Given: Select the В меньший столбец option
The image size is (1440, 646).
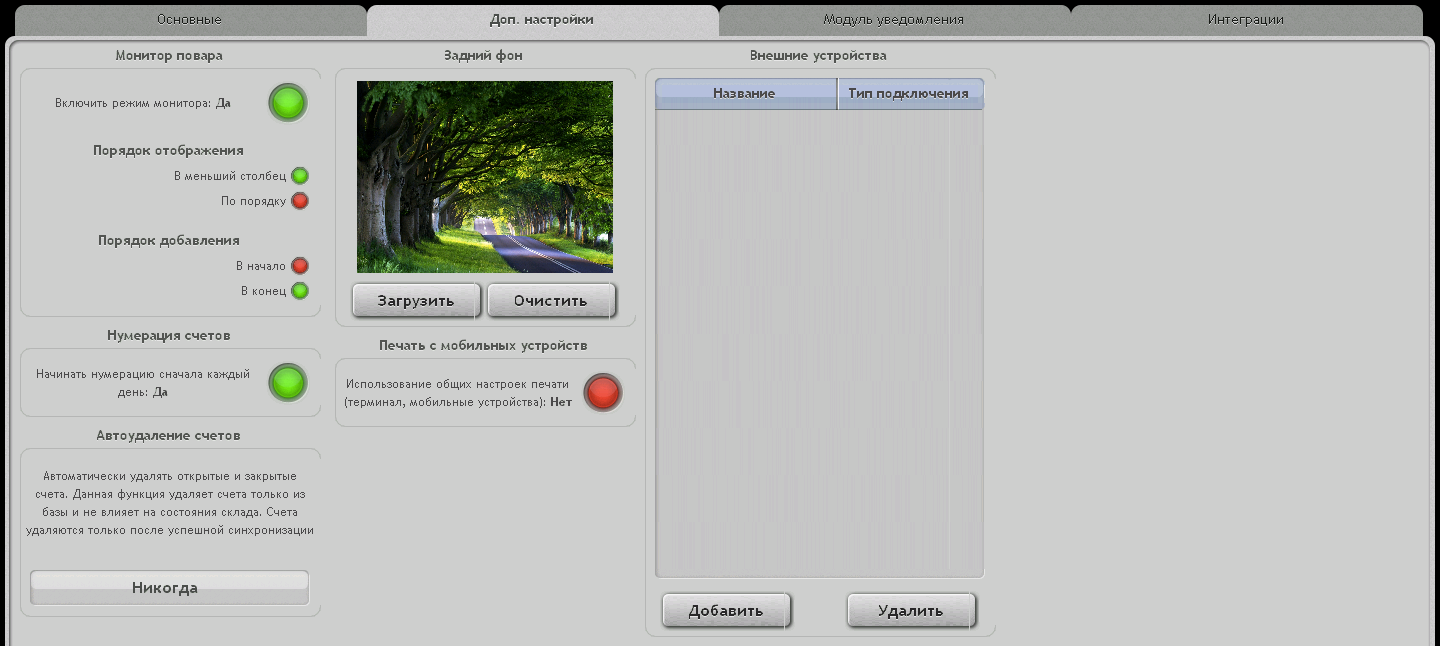Looking at the screenshot, I should (x=299, y=176).
